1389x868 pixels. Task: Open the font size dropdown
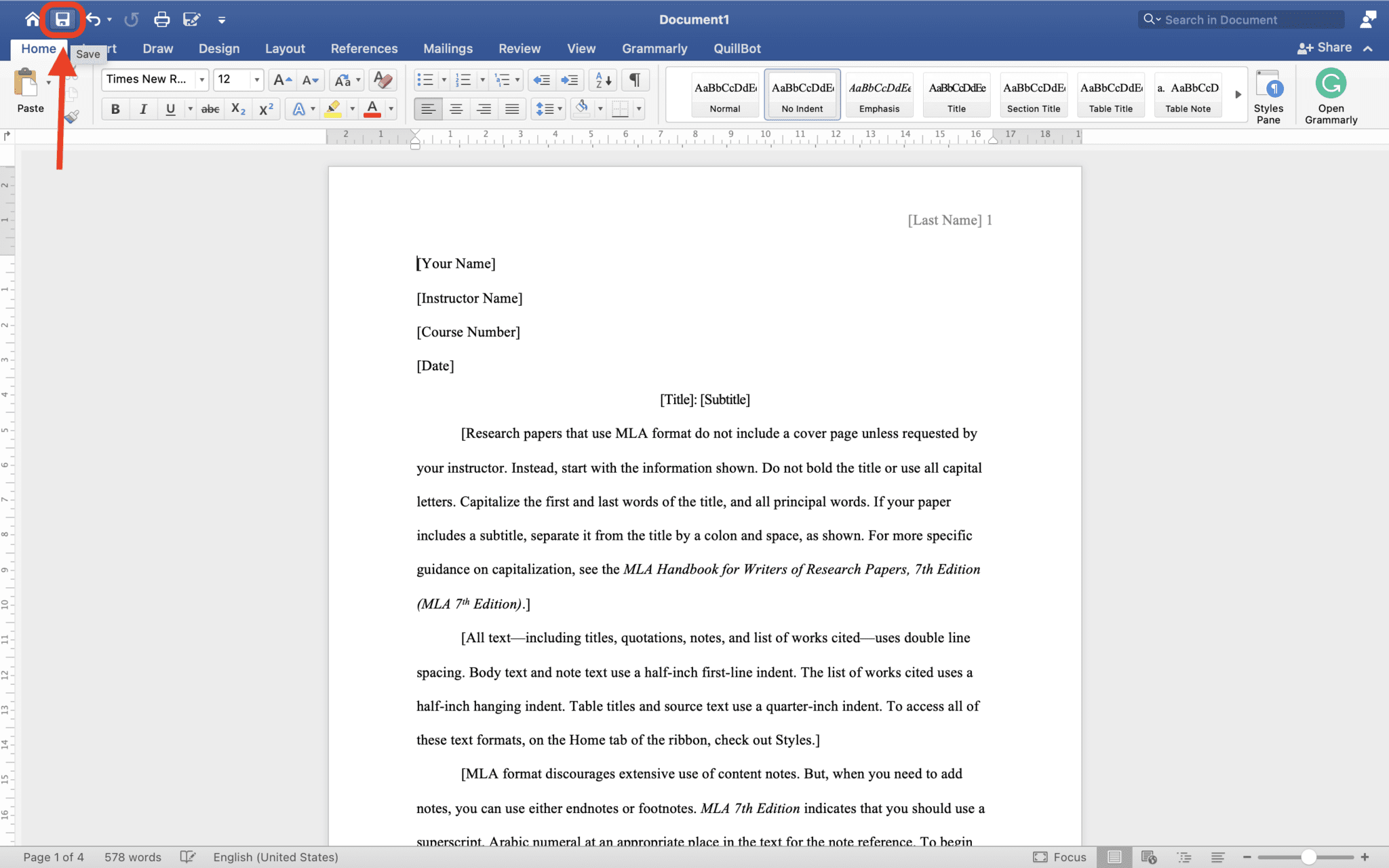257,79
